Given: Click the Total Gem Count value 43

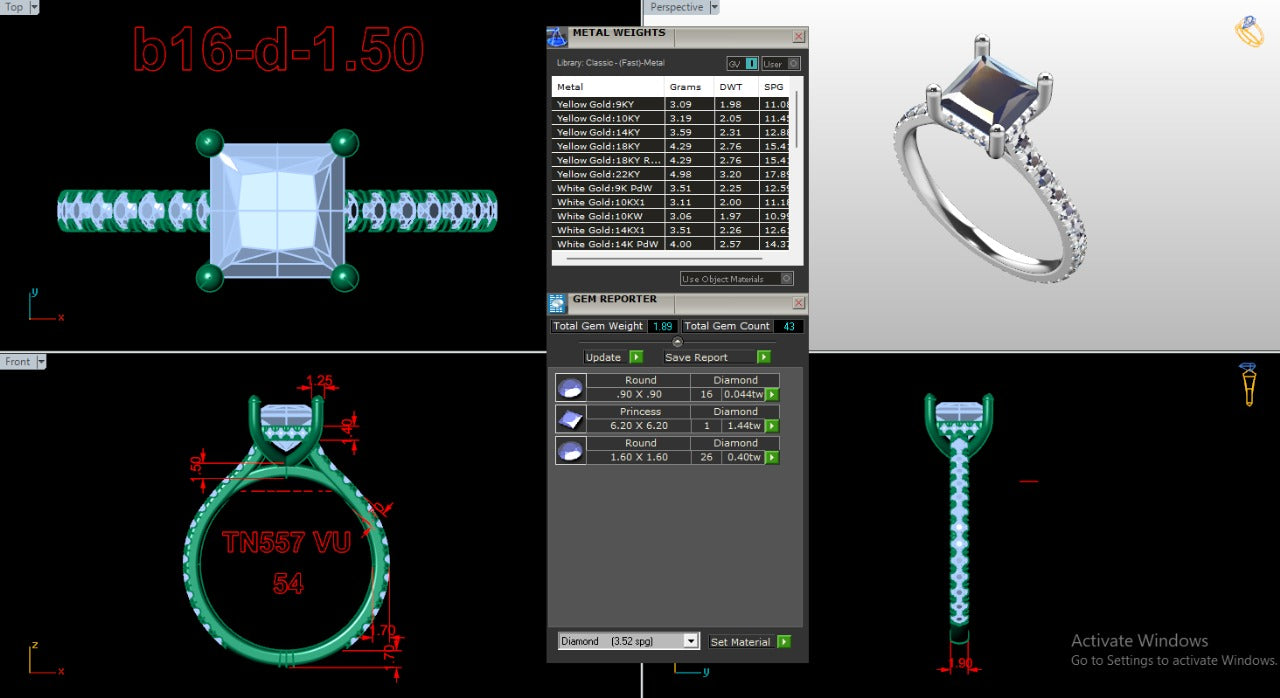Looking at the screenshot, I should pos(787,326).
